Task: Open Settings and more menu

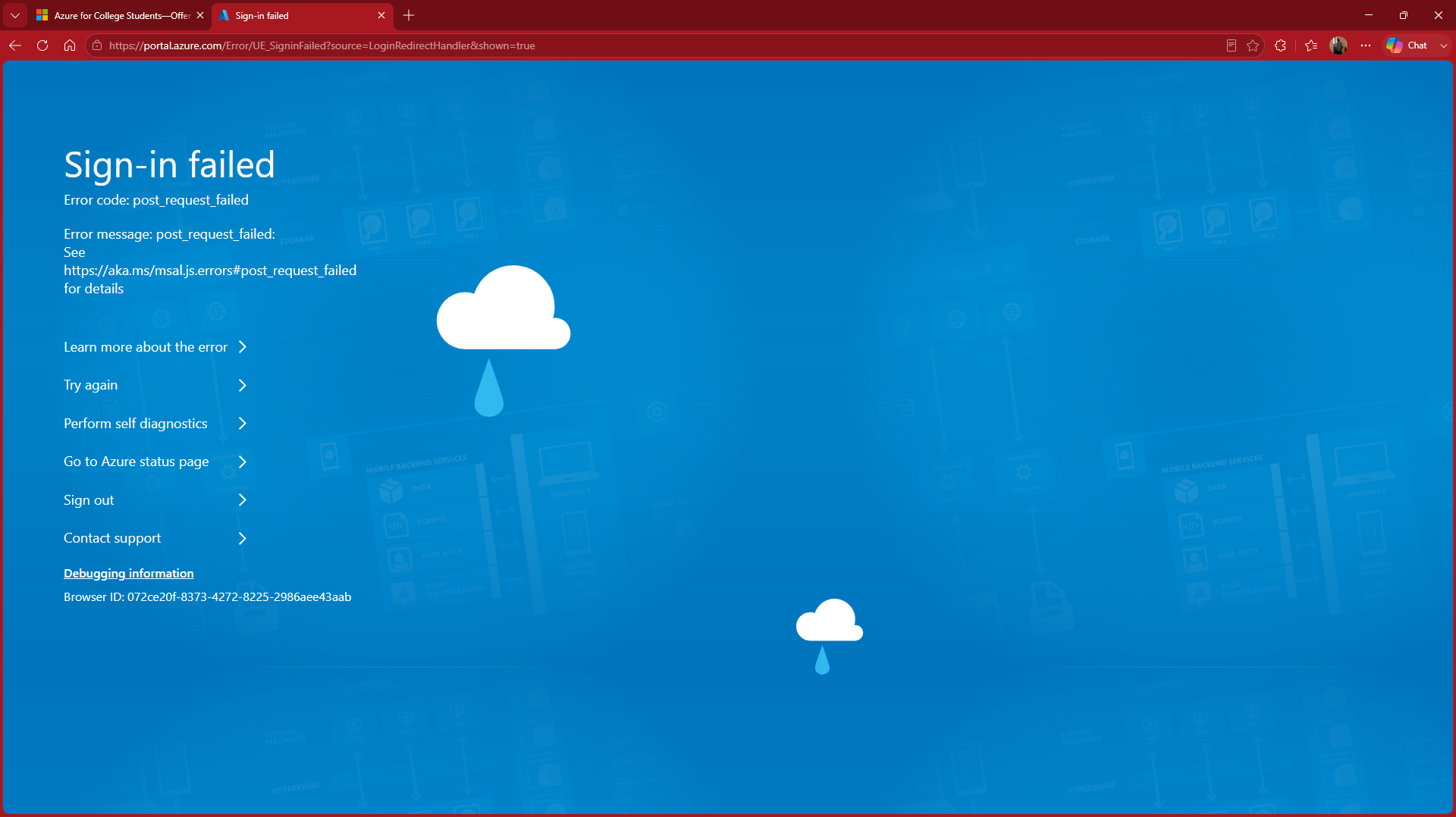Action: coord(1366,45)
